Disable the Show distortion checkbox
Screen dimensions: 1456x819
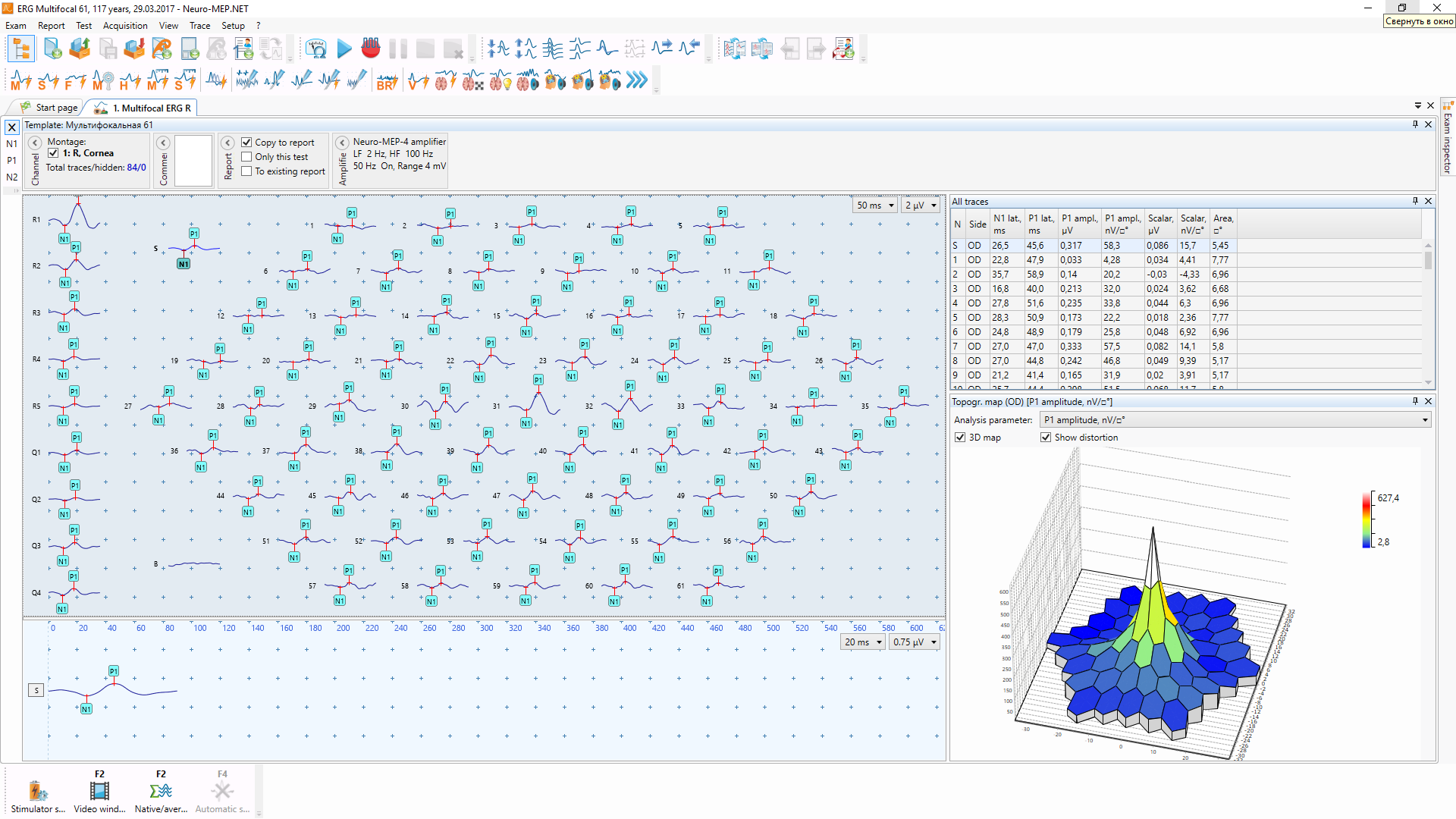[x=1046, y=438]
